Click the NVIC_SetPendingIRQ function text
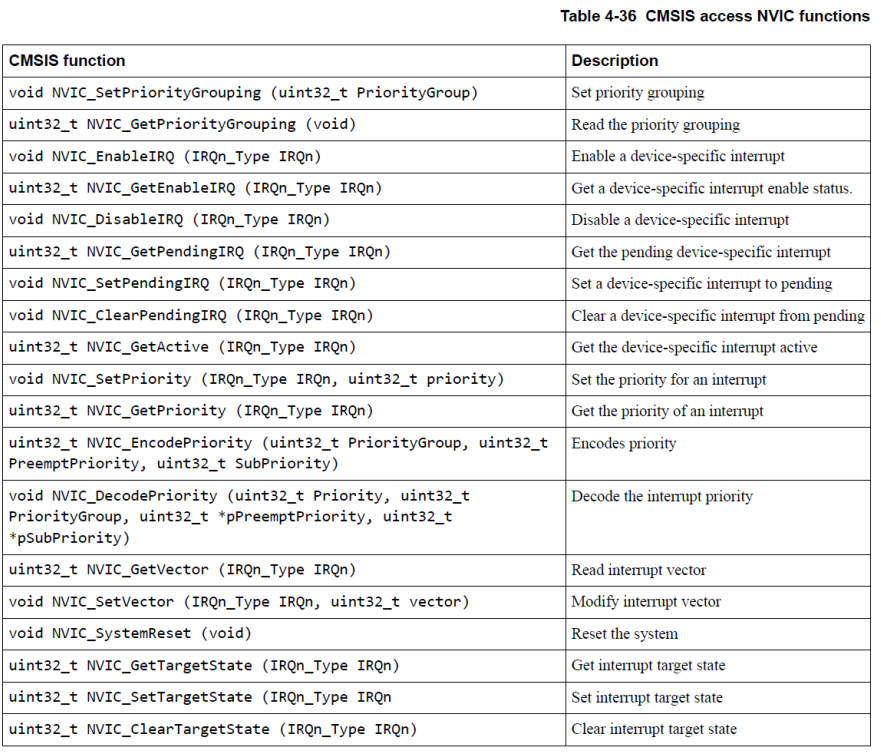This screenshot has width=881, height=752. tap(182, 284)
